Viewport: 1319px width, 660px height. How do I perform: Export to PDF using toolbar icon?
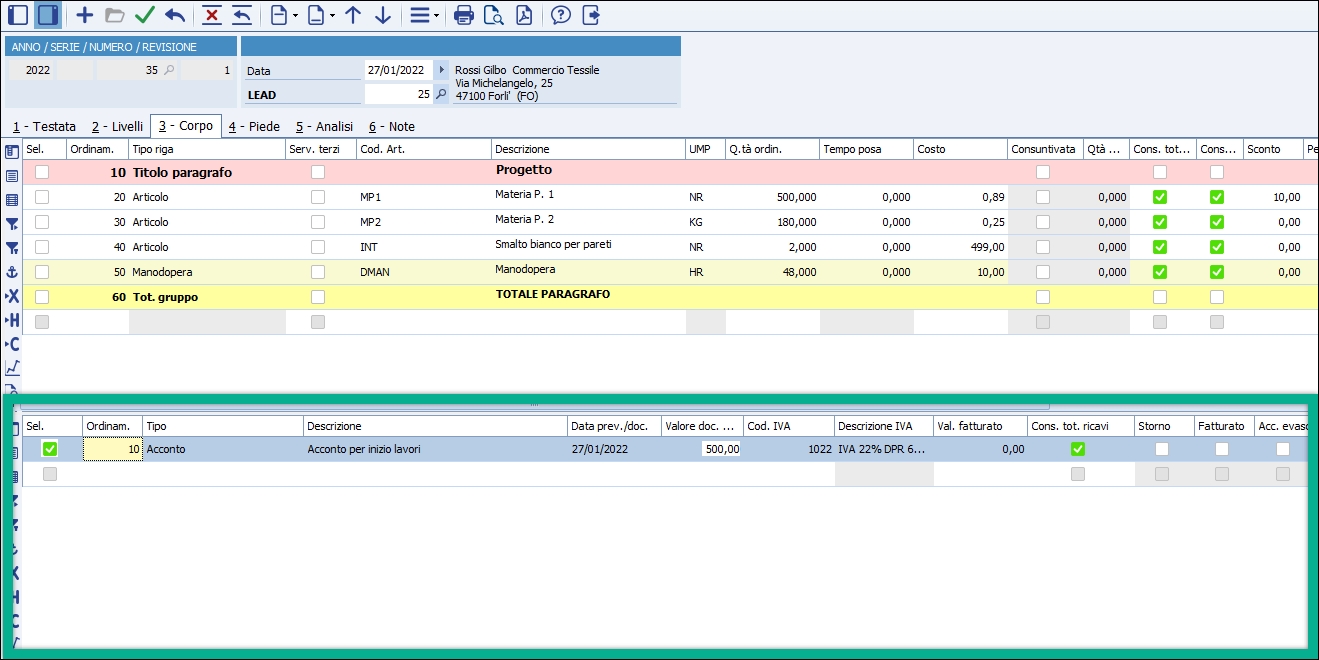(524, 15)
